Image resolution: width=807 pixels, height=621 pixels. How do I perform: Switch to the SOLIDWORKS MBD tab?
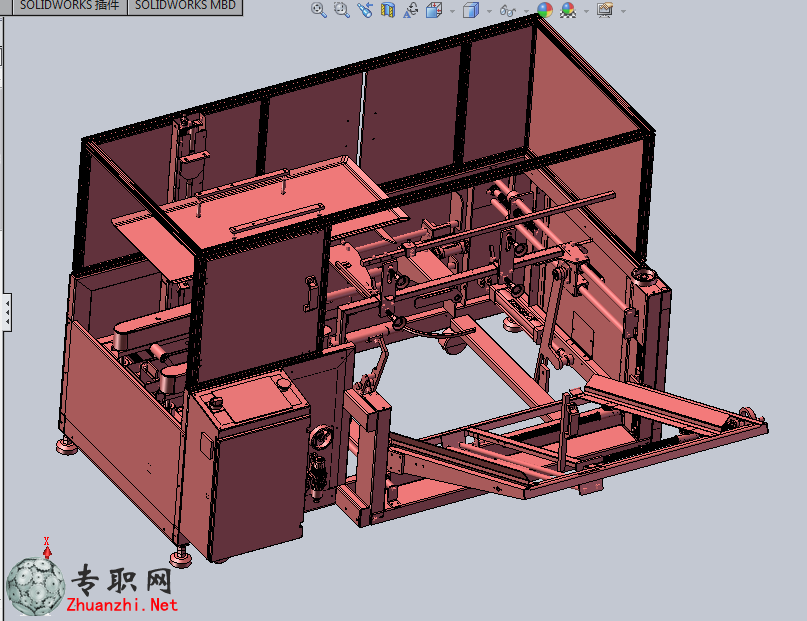[x=185, y=6]
